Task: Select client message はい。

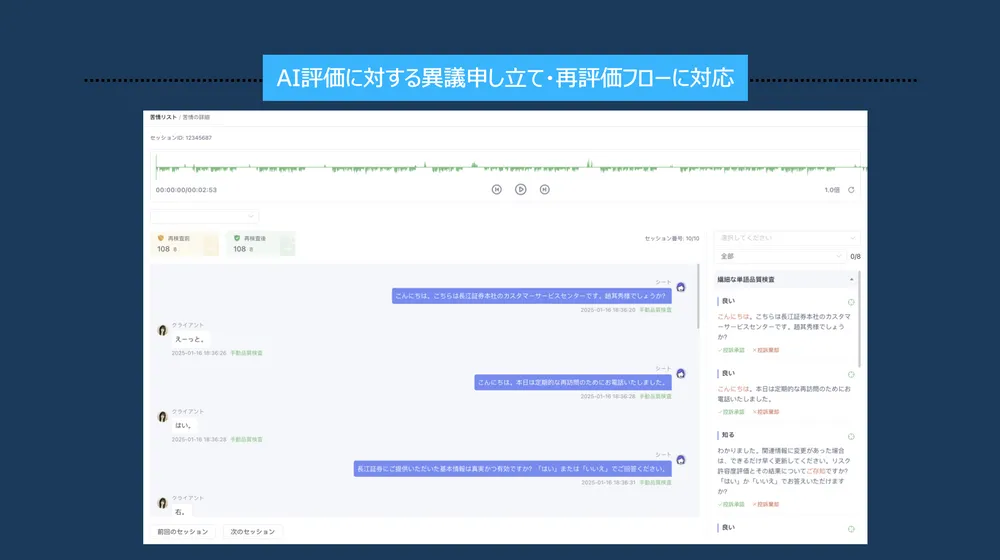Action: pyautogui.click(x=184, y=425)
